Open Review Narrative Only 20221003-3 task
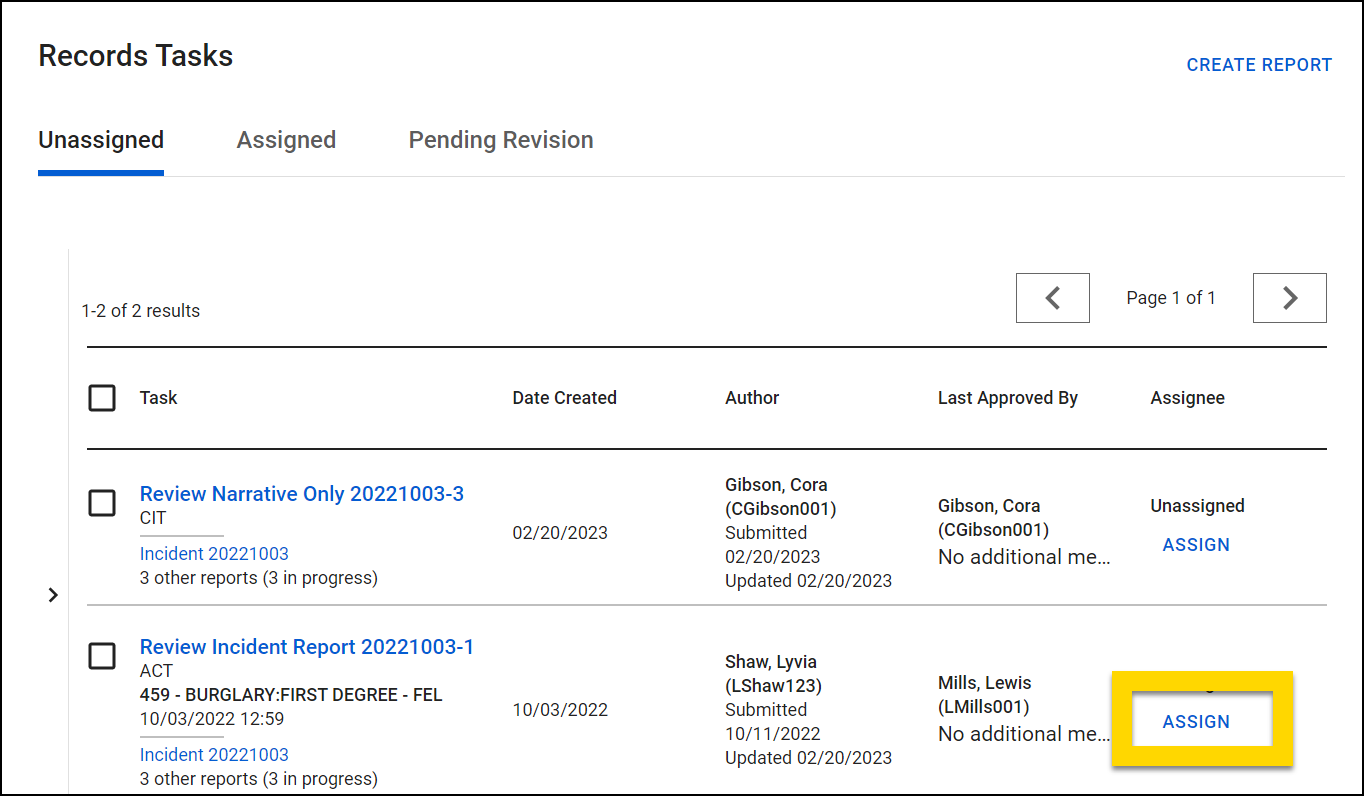Image resolution: width=1364 pixels, height=796 pixels. tap(301, 493)
